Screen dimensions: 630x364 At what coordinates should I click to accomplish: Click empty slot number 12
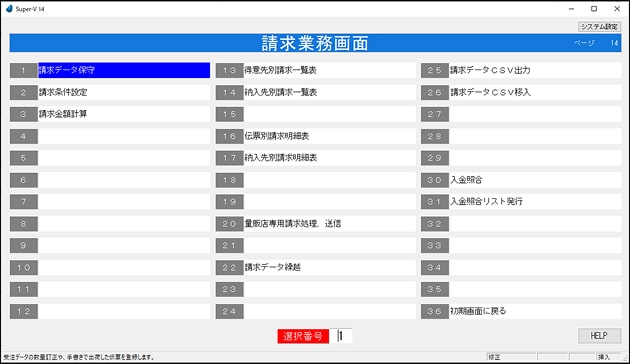24,311
